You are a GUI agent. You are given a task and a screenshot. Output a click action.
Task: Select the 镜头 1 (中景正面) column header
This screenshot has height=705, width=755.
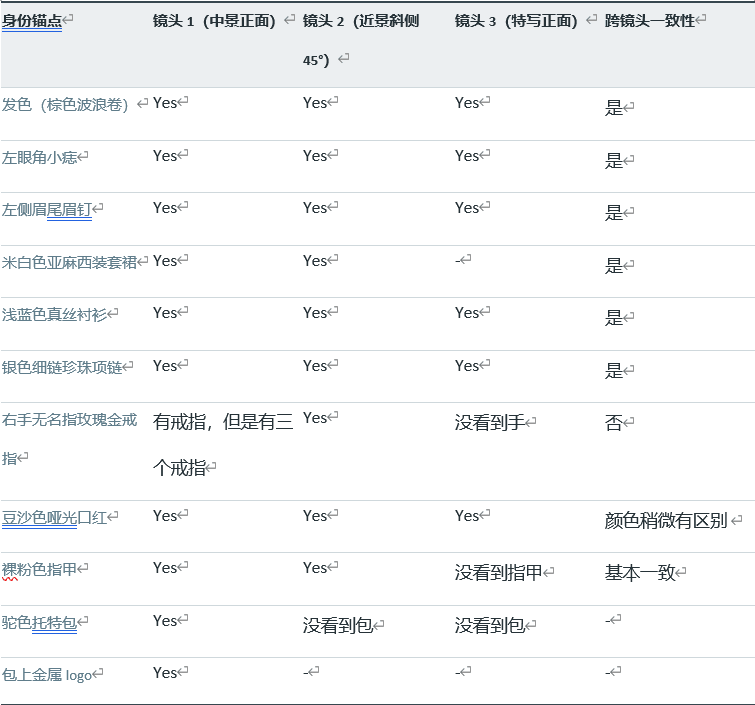(x=214, y=21)
